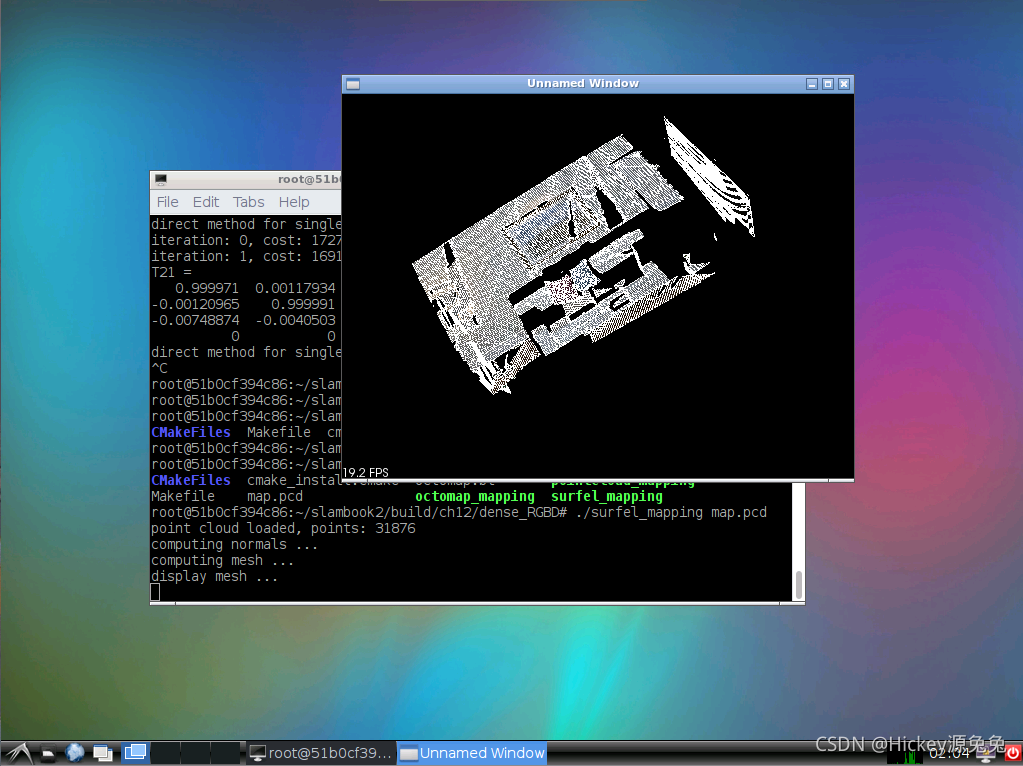Open the terminal window menu icon
The height and width of the screenshot is (766, 1023).
[160, 179]
